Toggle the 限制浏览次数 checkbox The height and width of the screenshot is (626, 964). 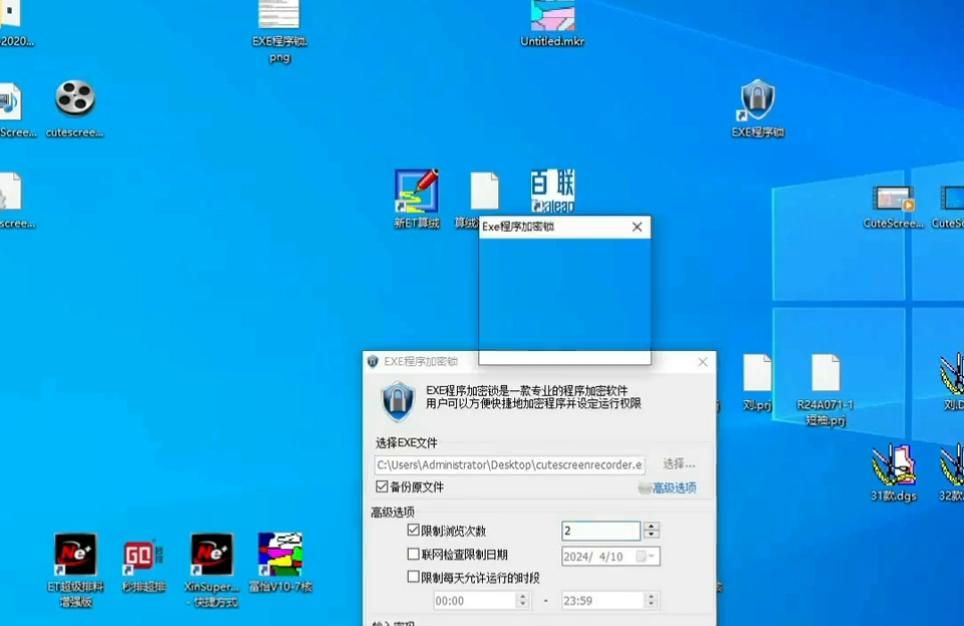(413, 529)
